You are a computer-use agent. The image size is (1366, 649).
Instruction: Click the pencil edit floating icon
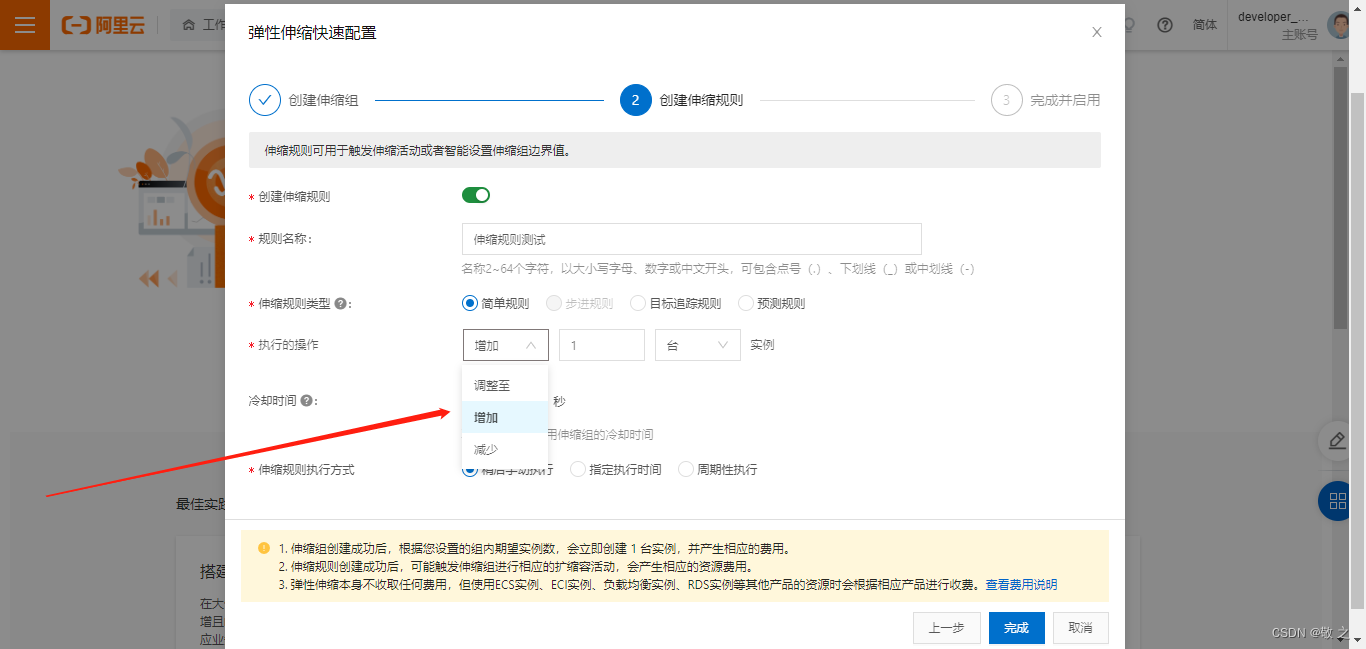[1337, 440]
